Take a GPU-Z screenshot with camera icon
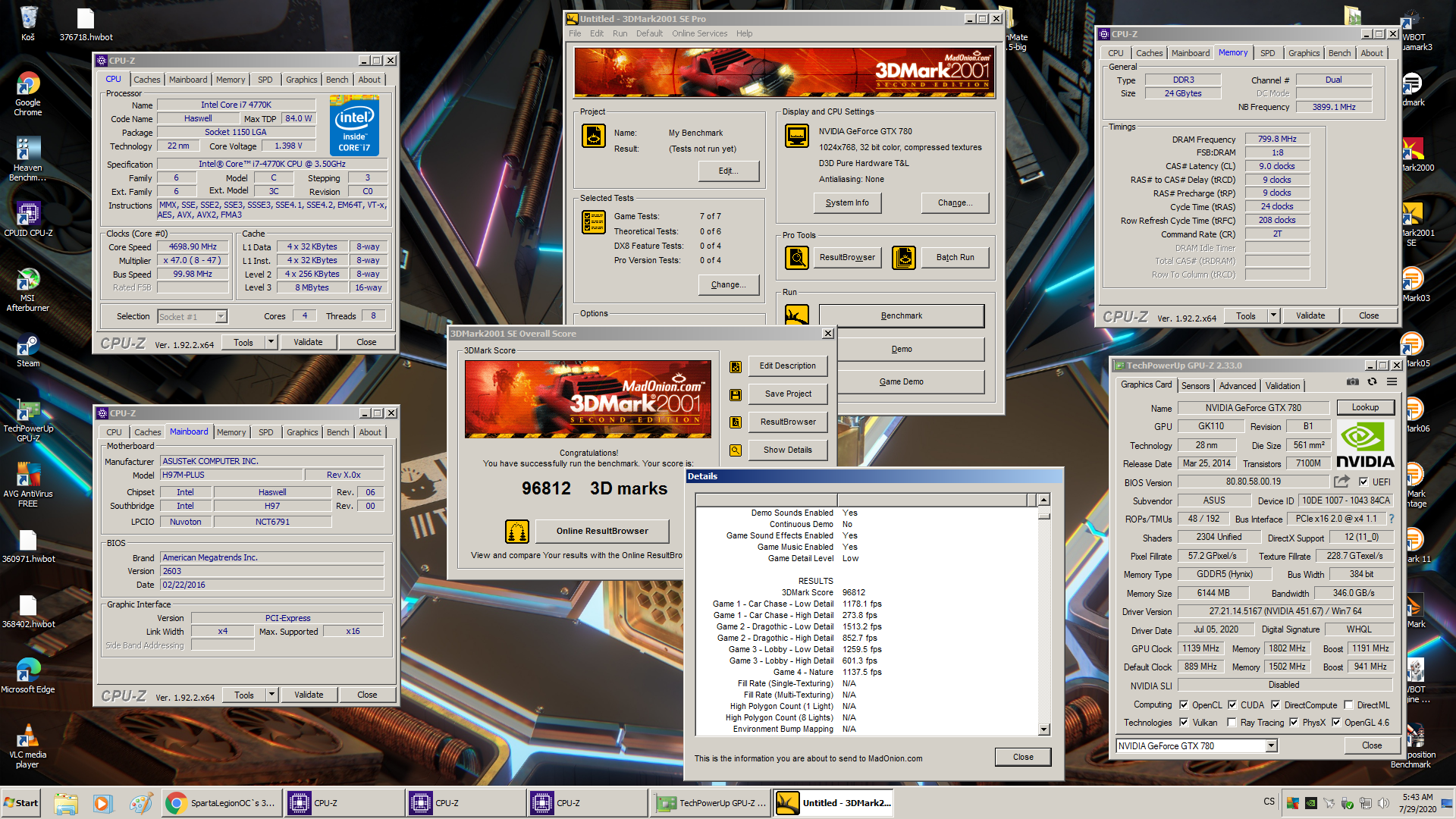The width and height of the screenshot is (1456, 819). tap(1352, 381)
